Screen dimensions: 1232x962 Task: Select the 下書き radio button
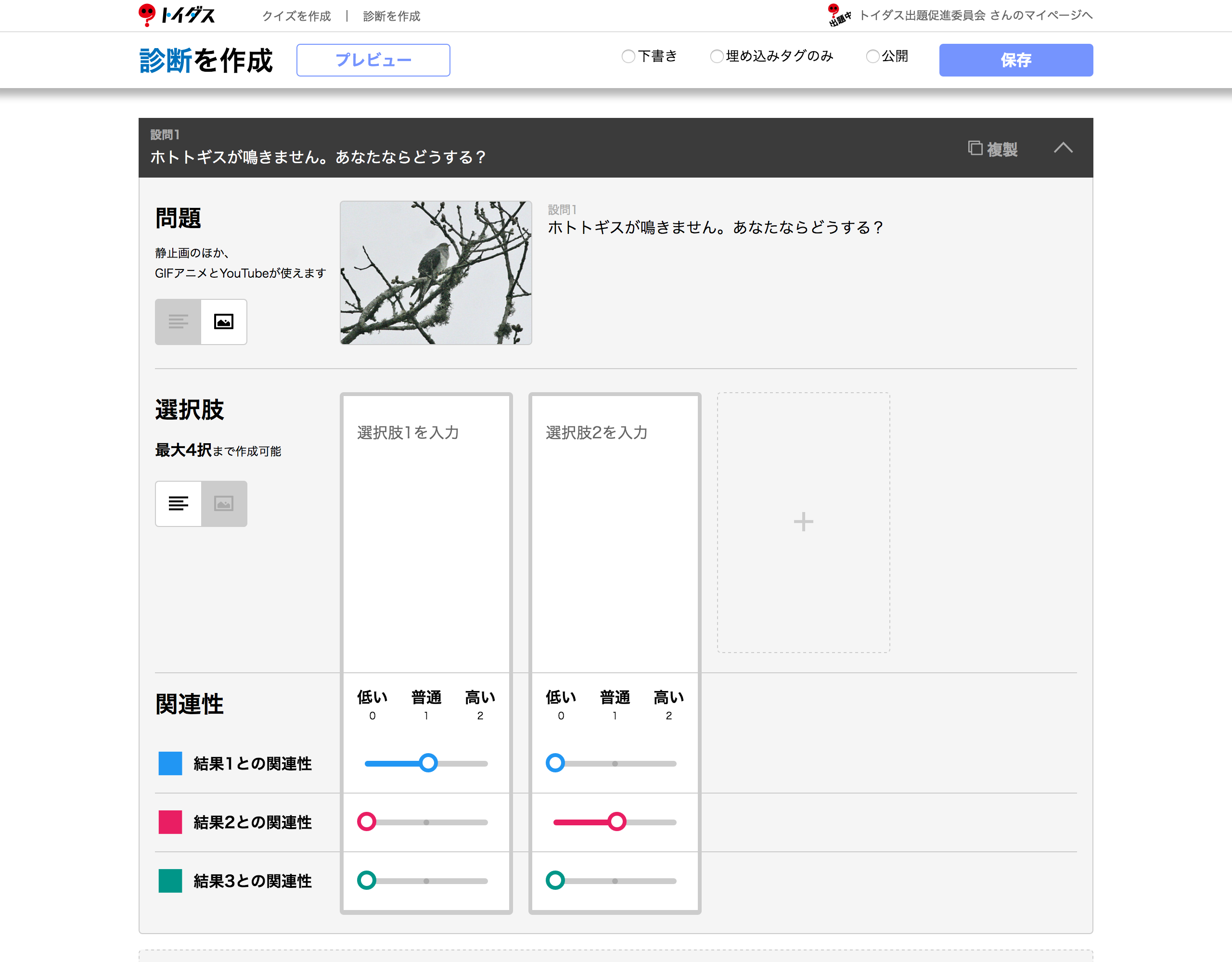click(x=629, y=56)
